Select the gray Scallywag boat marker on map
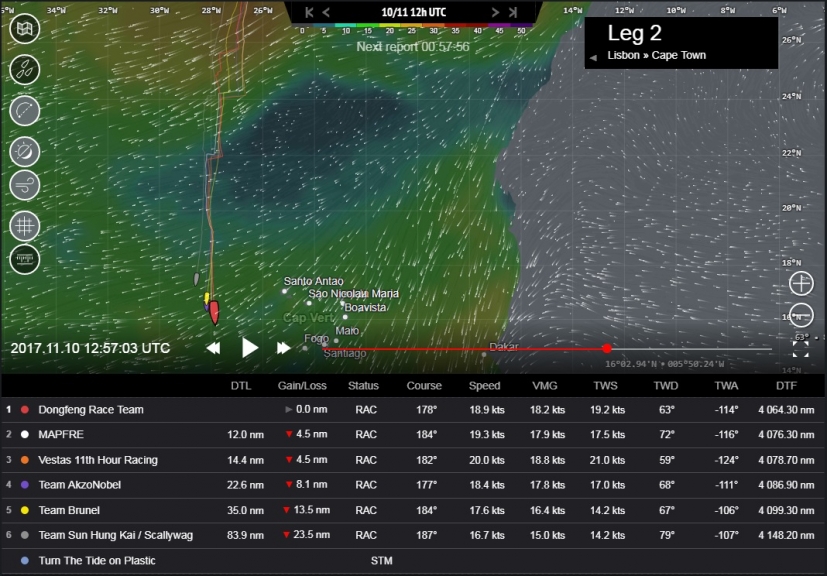This screenshot has height=576, width=827. tap(197, 279)
